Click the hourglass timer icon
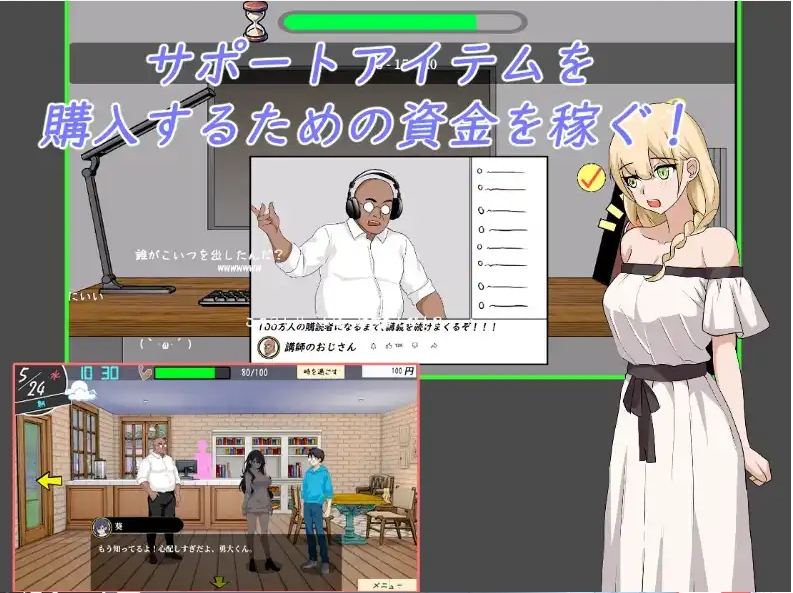This screenshot has width=793, height=593. click(255, 20)
